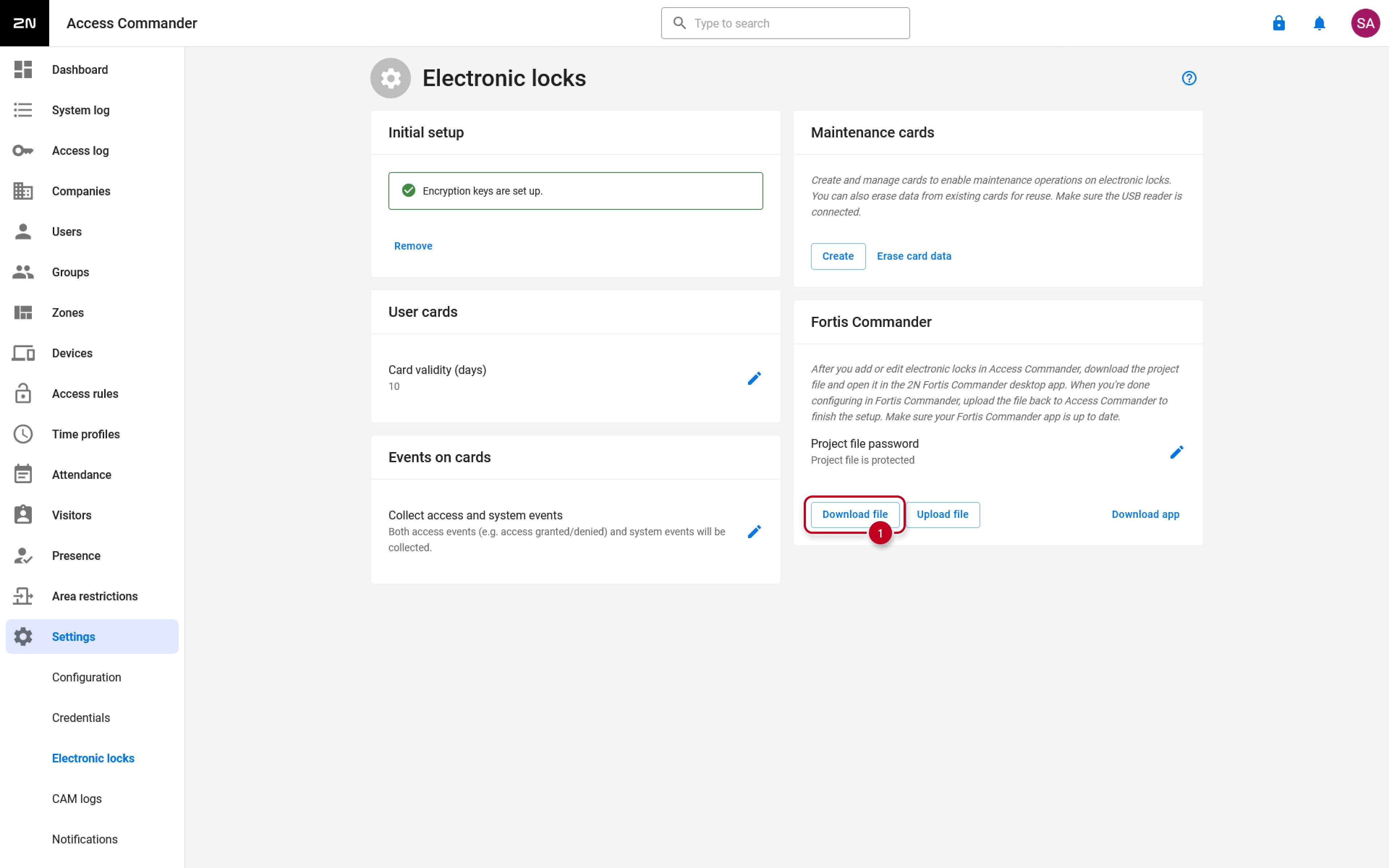Click the Access log key icon
The width and height of the screenshot is (1389, 868).
coord(23,150)
